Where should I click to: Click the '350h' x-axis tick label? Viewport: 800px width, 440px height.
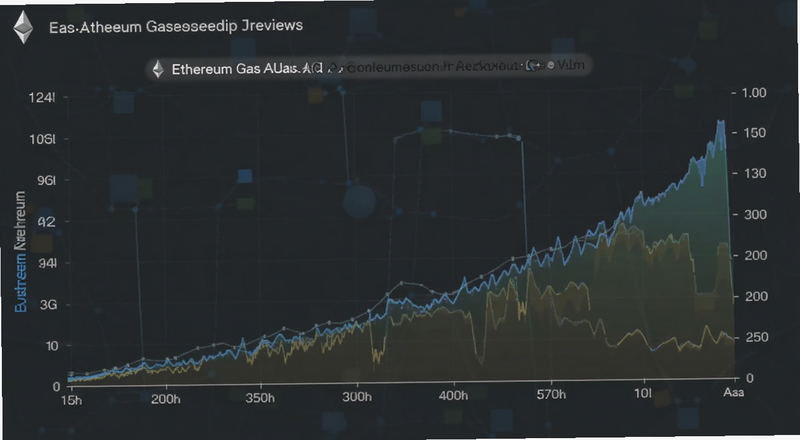point(260,398)
